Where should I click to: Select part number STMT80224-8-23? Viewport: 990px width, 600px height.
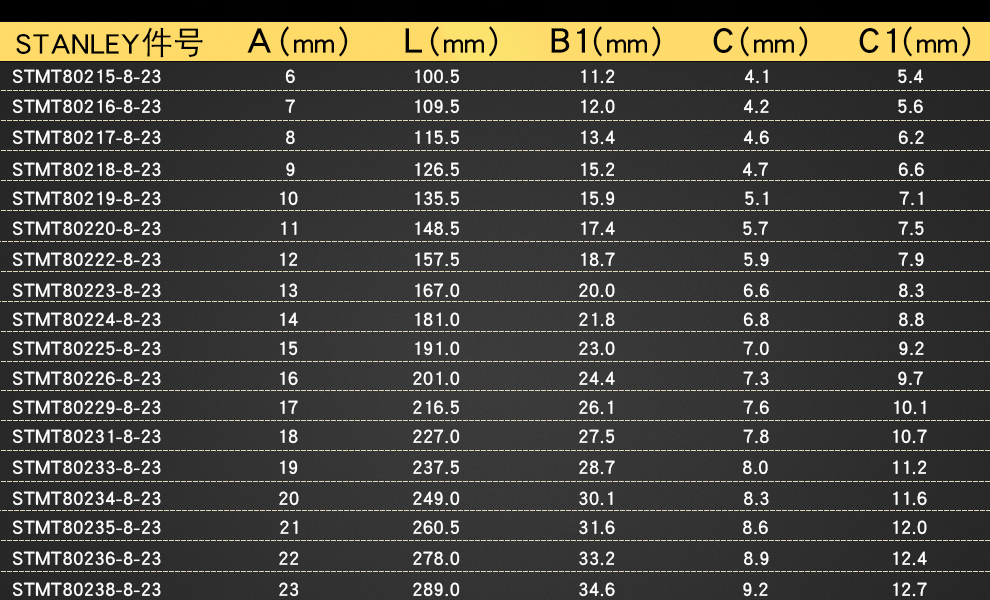86,320
